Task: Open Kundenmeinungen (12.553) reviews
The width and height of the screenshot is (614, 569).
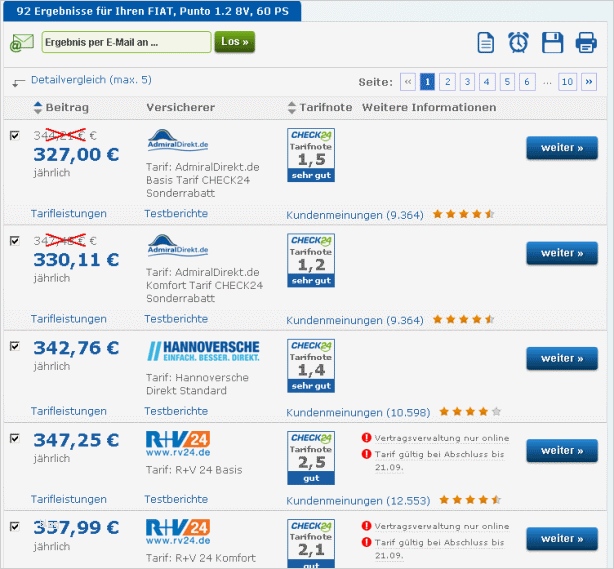Action: (358, 500)
